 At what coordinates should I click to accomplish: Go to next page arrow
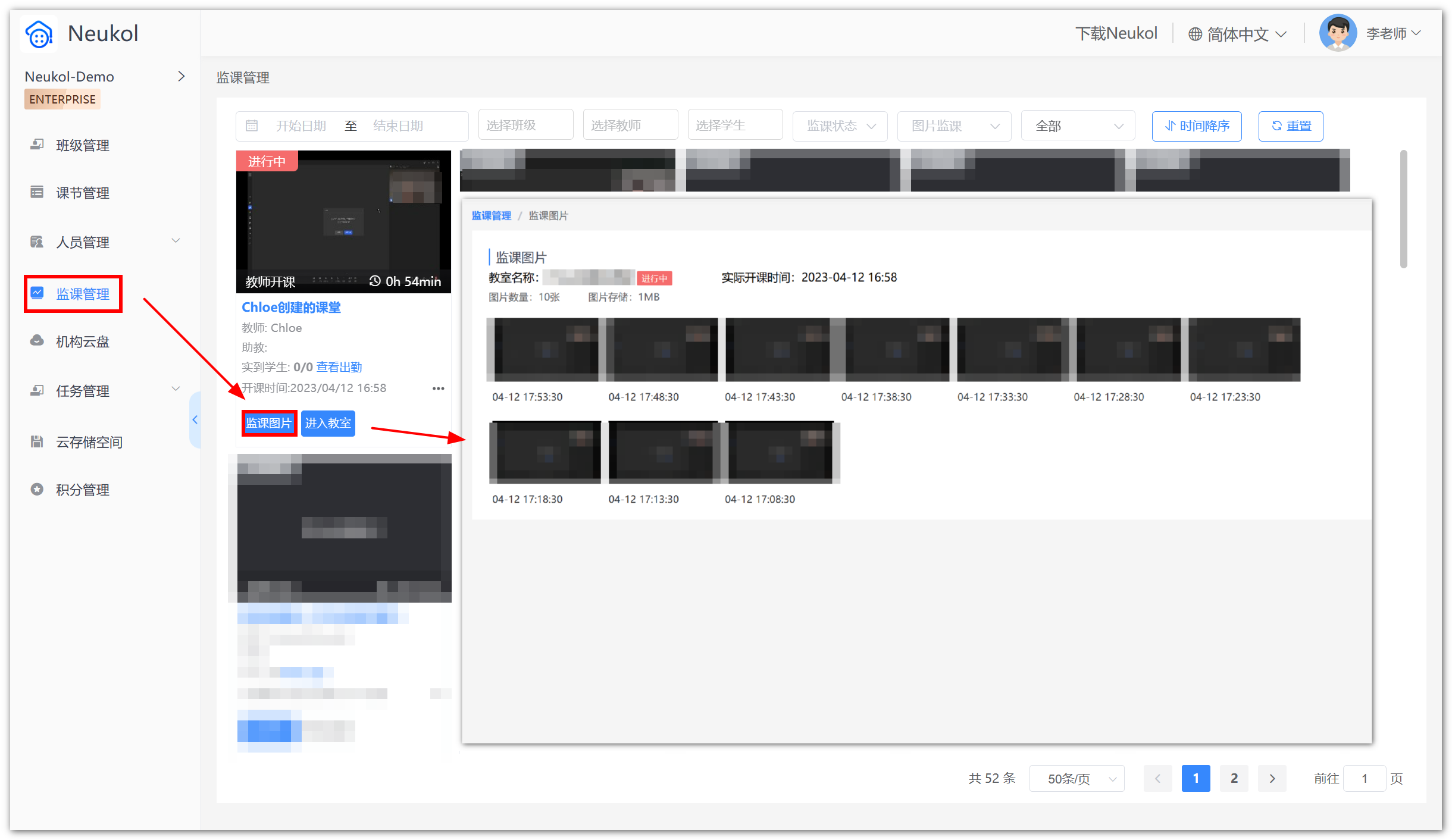pyautogui.click(x=1272, y=778)
